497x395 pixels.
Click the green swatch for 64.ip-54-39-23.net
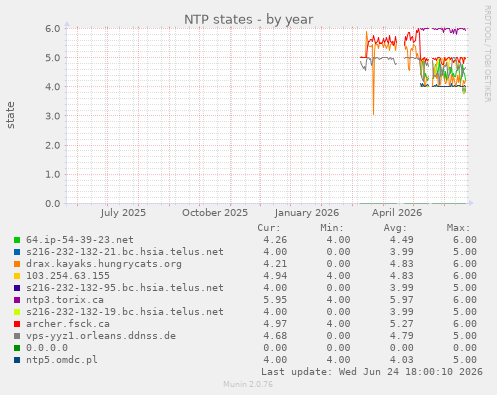(x=17, y=240)
